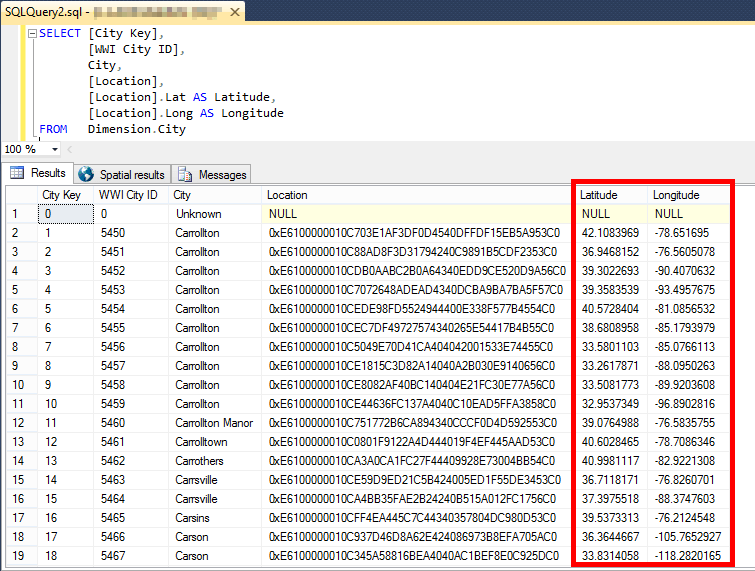Click latitude value 40.9981117
The image size is (755, 571).
click(x=611, y=461)
